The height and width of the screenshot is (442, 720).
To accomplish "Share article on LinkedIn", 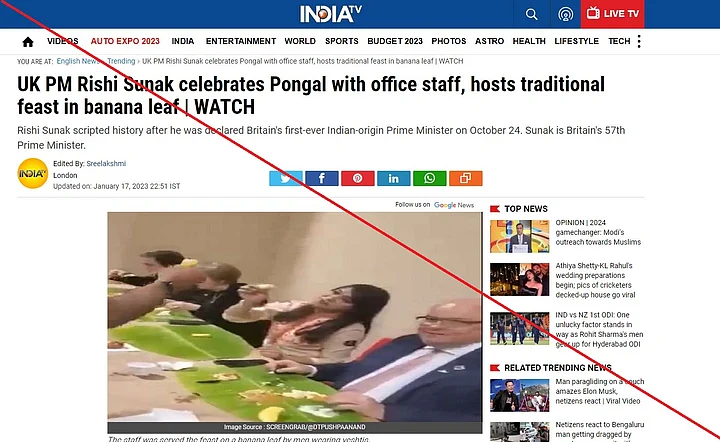I will point(394,178).
